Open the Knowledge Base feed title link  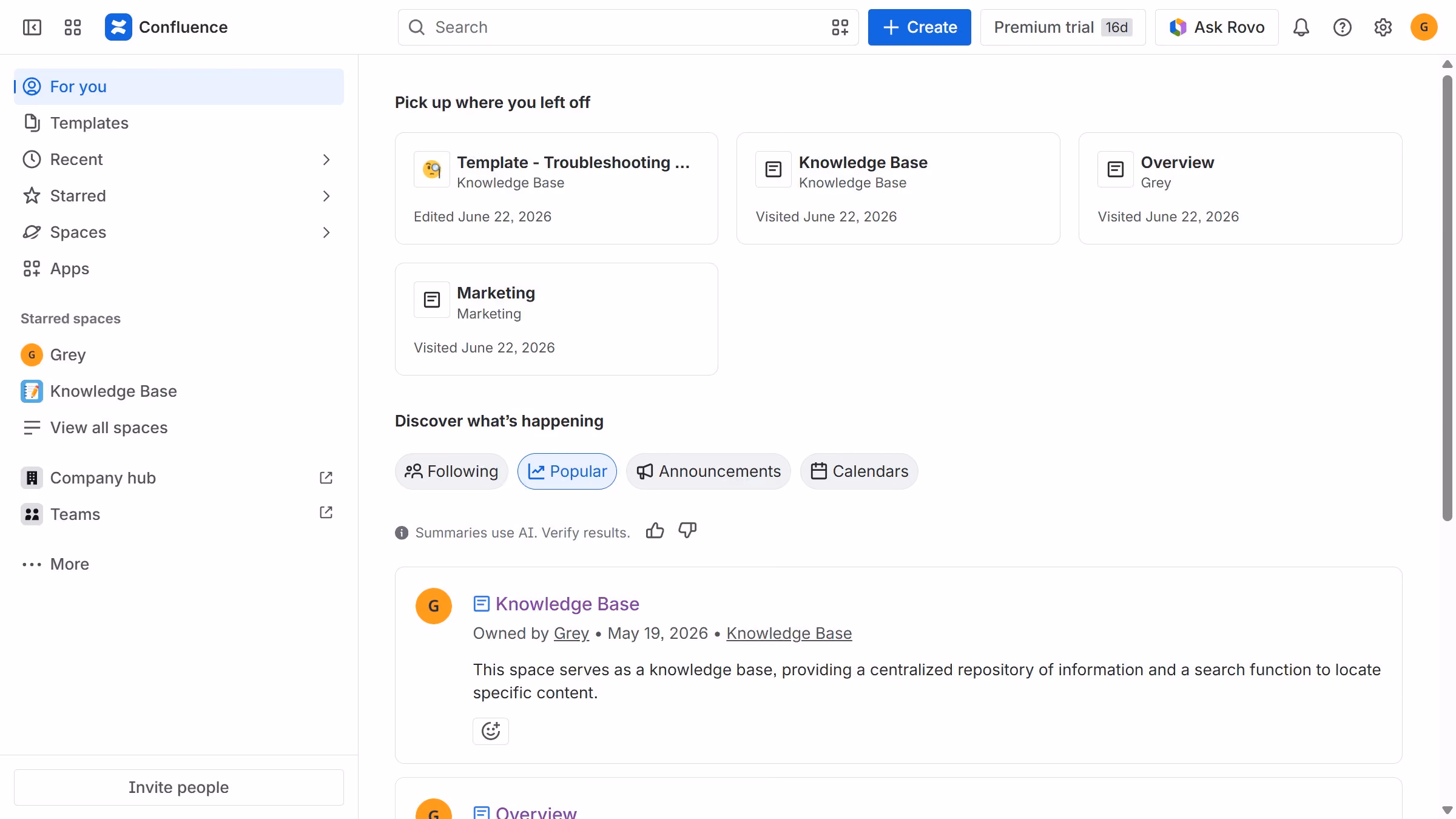[567, 604]
